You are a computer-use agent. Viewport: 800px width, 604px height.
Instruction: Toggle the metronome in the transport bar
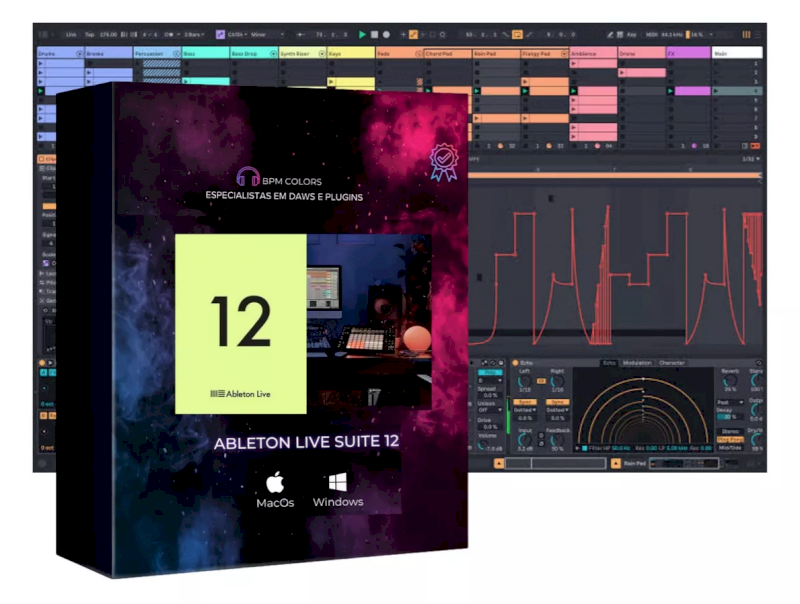(169, 34)
